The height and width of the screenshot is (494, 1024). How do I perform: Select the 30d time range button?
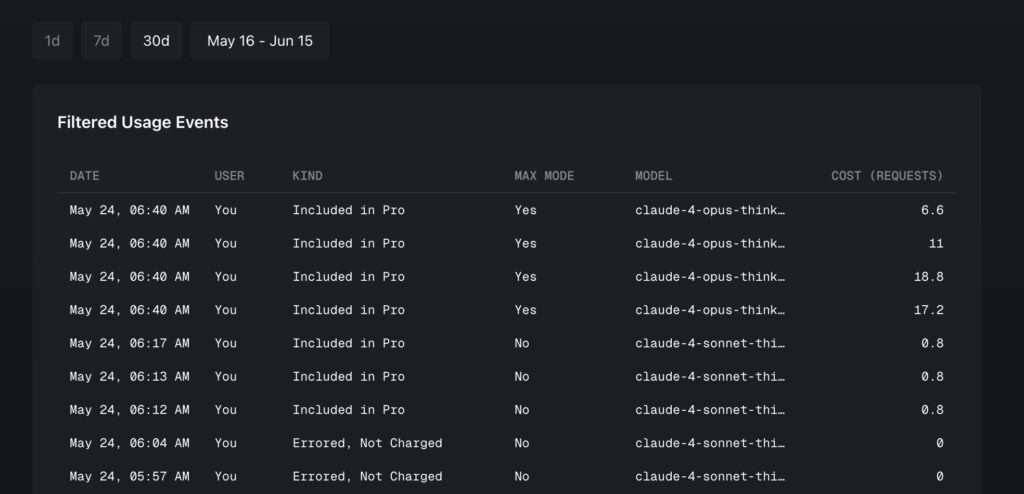pos(156,41)
